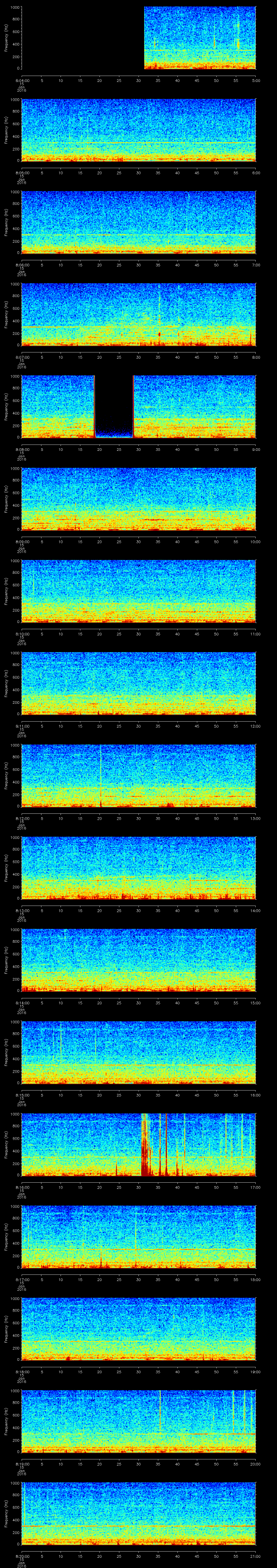The image size is (277, 1568).
Task: Click the red spot near 35 seconds in 8:07:00 spectrogram
Action: point(159,333)
